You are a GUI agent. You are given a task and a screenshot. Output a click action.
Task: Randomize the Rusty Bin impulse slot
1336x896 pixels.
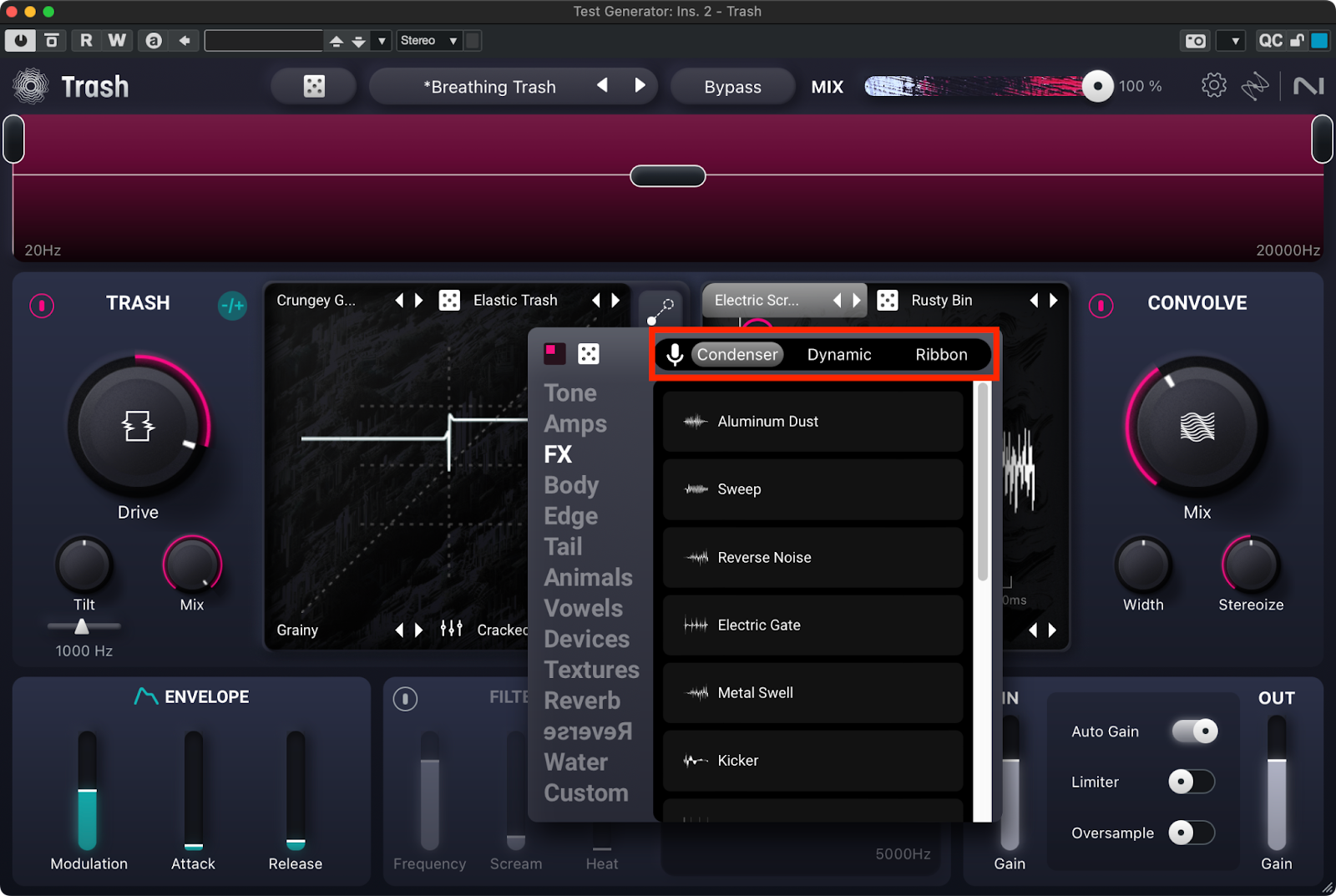pyautogui.click(x=888, y=301)
